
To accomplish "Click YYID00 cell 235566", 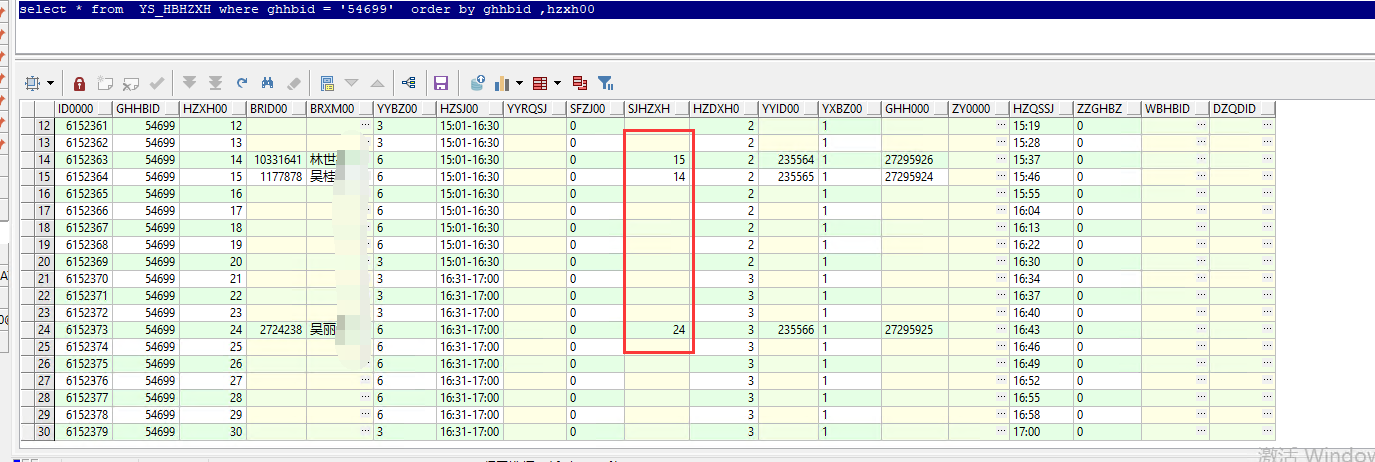I will pos(788,330).
